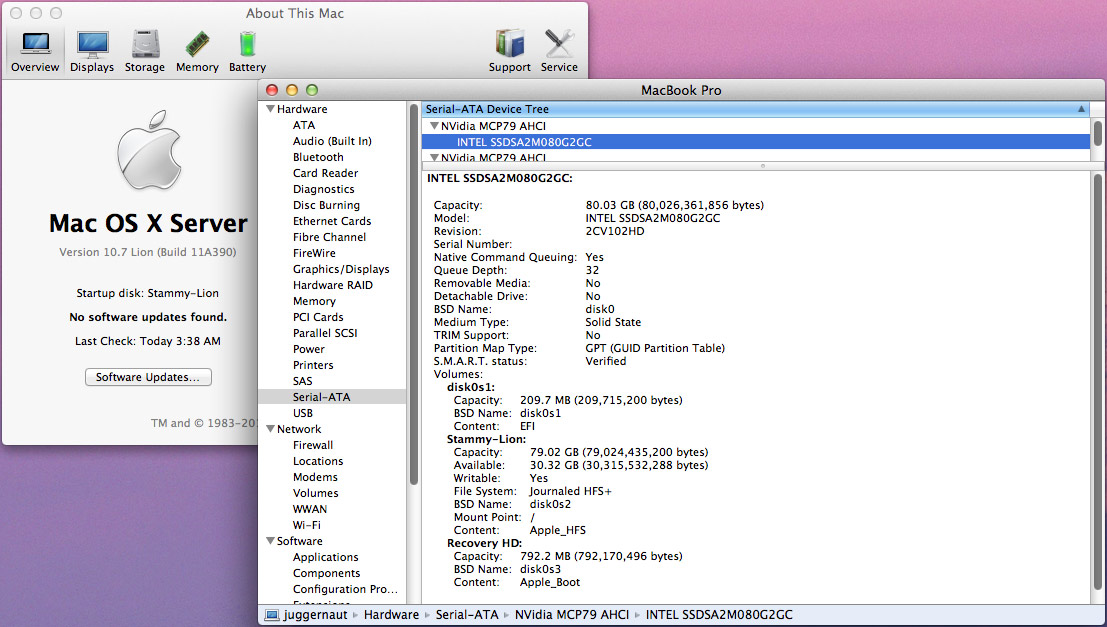Select Serial-ATA in the sidebar
Viewport: 1107px width, 627px height.
pyautogui.click(x=332, y=397)
